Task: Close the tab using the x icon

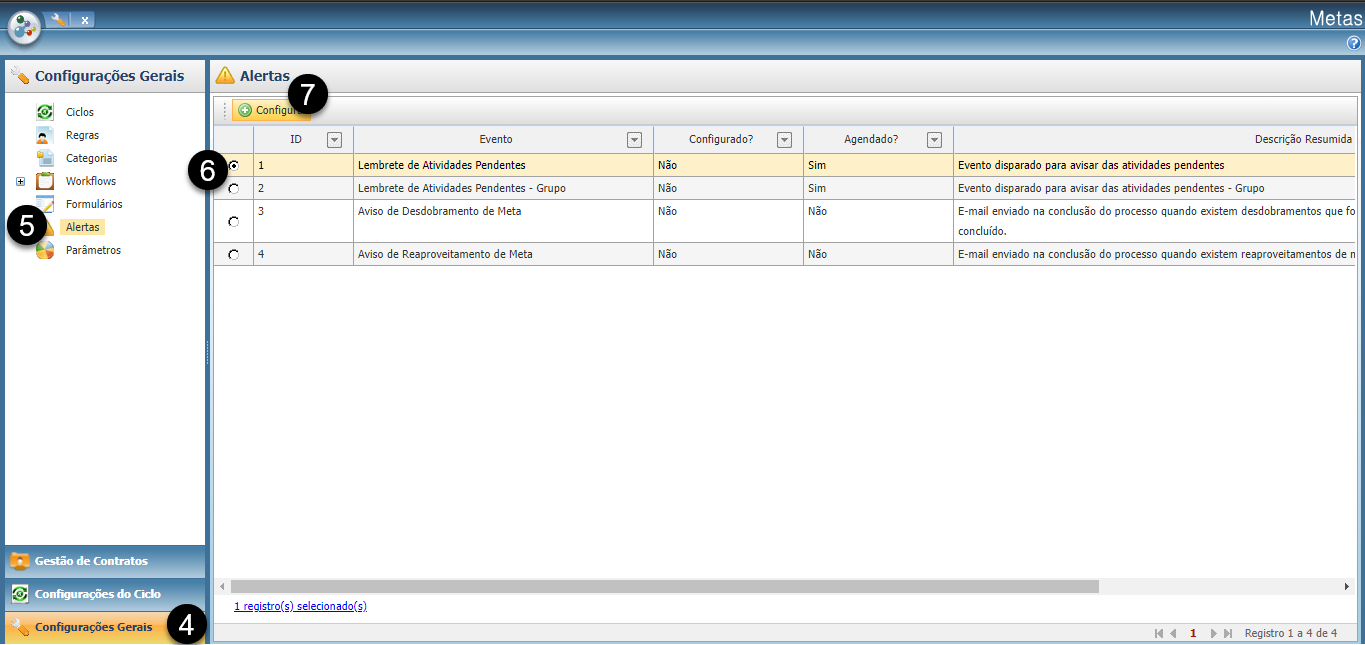Action: (x=85, y=20)
